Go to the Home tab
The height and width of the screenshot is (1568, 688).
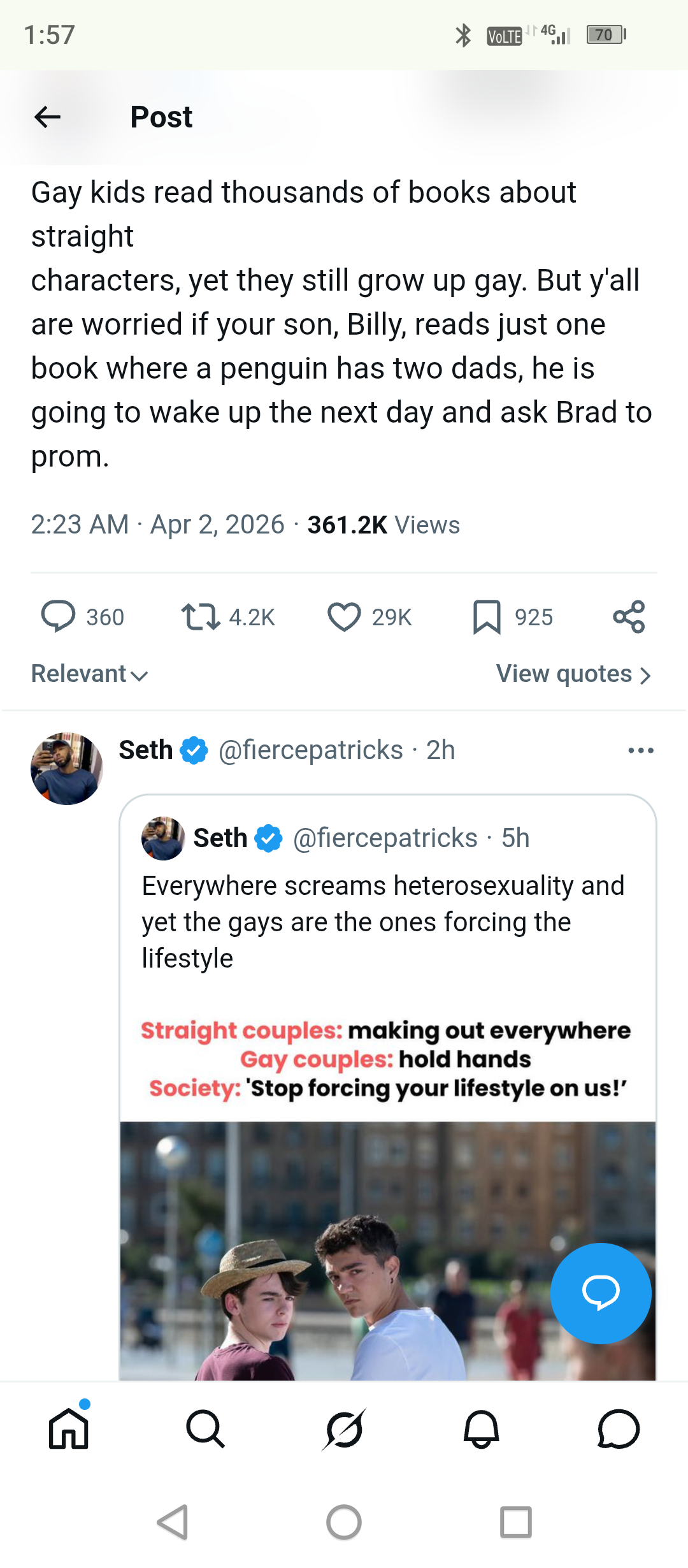tap(69, 1428)
